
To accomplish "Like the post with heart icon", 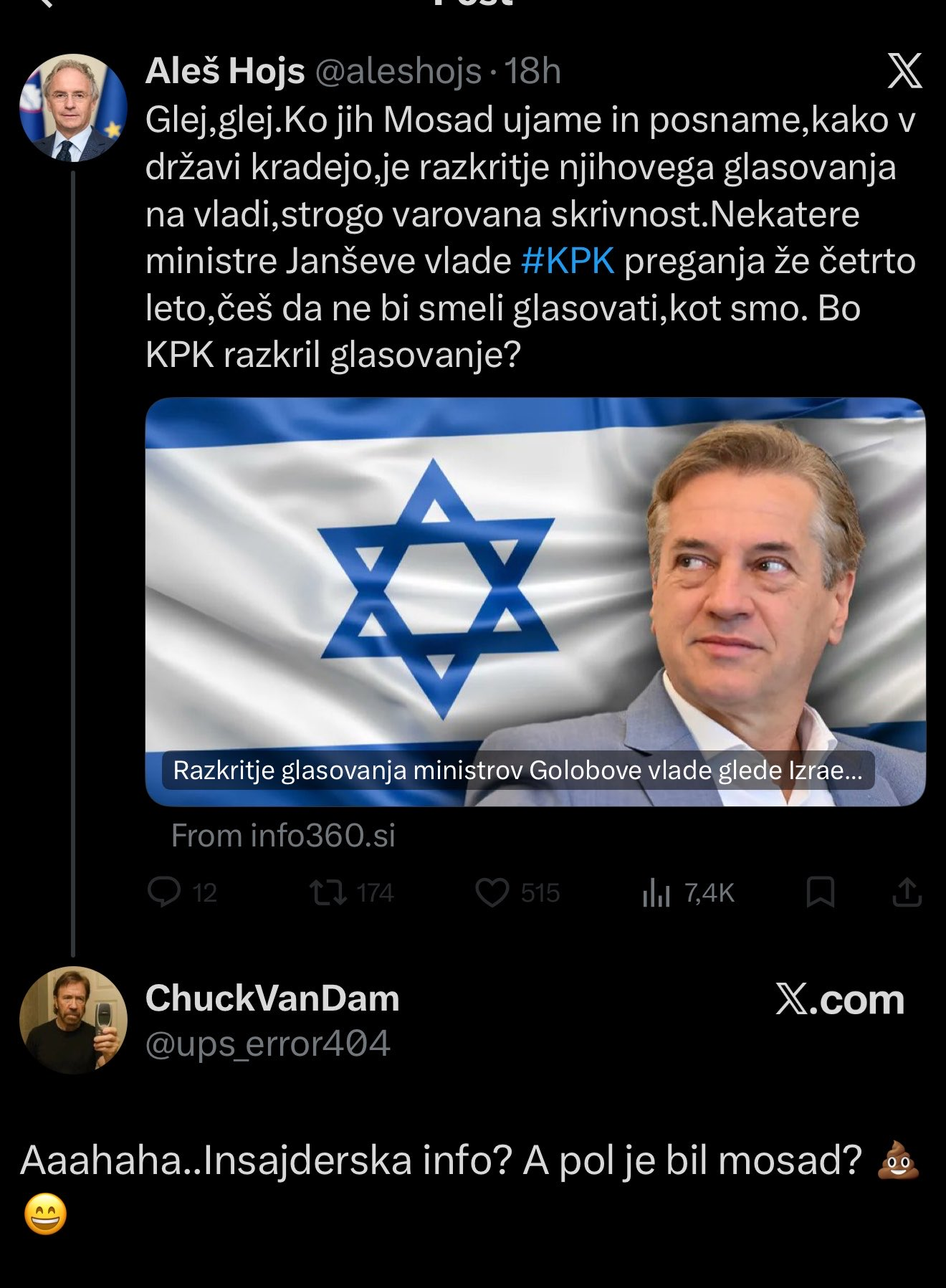I will (x=492, y=892).
